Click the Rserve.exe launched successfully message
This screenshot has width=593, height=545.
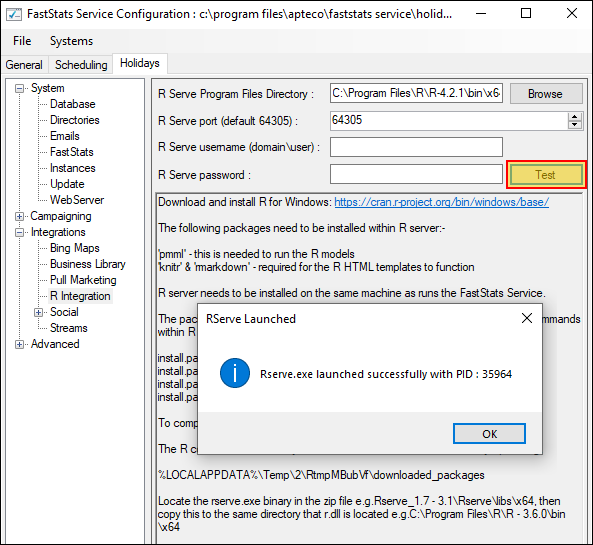[386, 374]
